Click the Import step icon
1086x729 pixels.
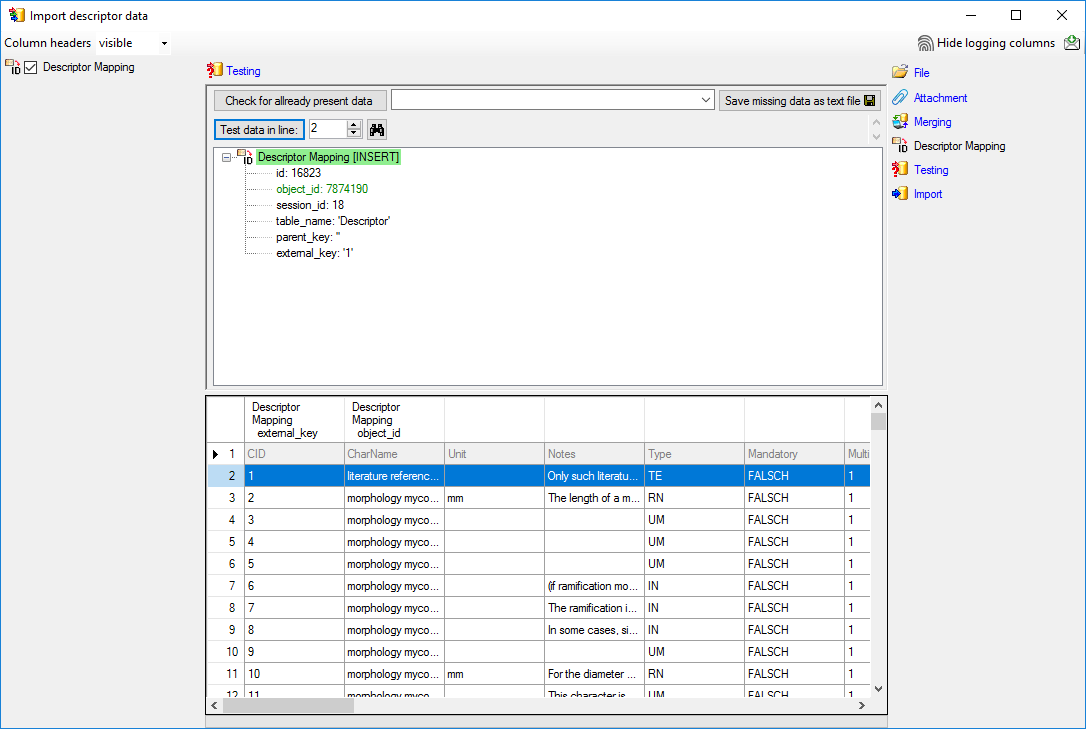[x=900, y=194]
